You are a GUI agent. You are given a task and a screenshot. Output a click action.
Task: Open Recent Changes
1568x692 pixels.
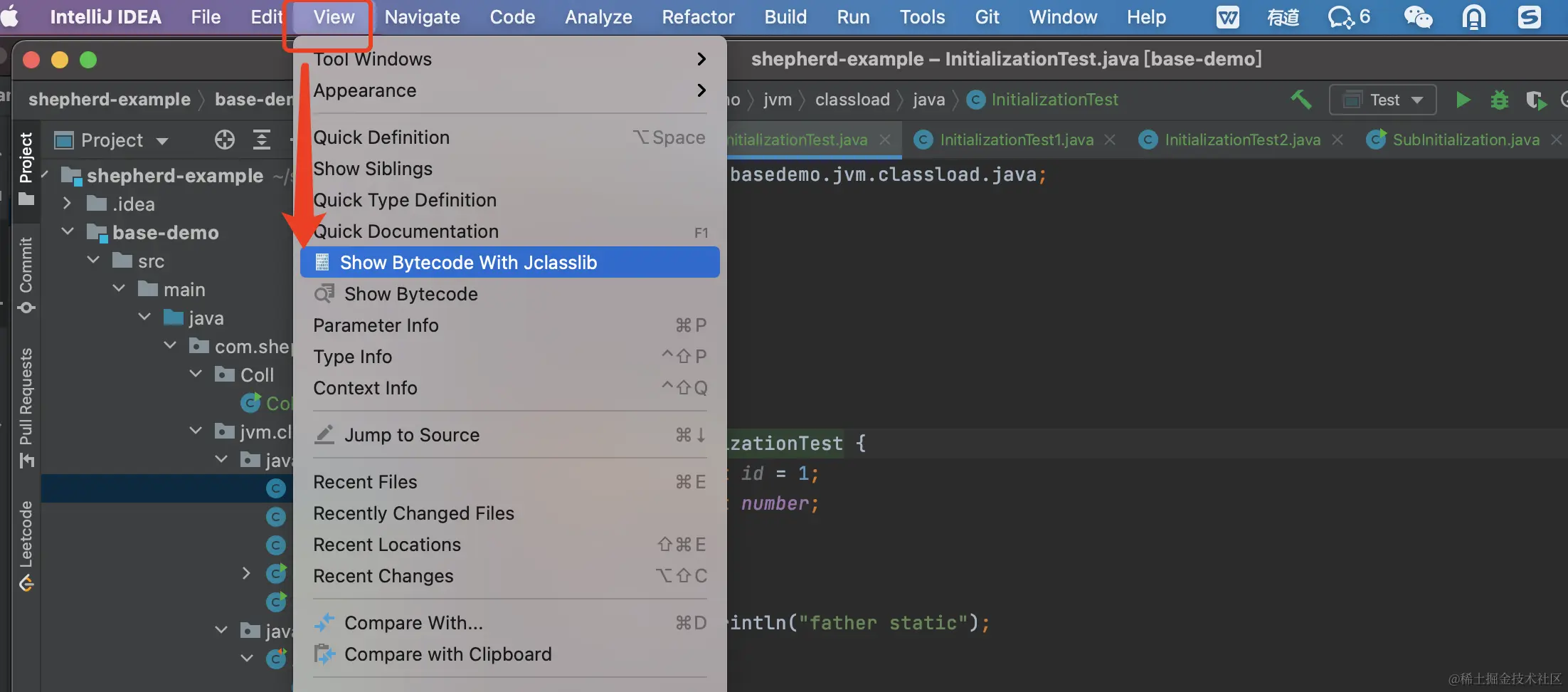pos(509,576)
